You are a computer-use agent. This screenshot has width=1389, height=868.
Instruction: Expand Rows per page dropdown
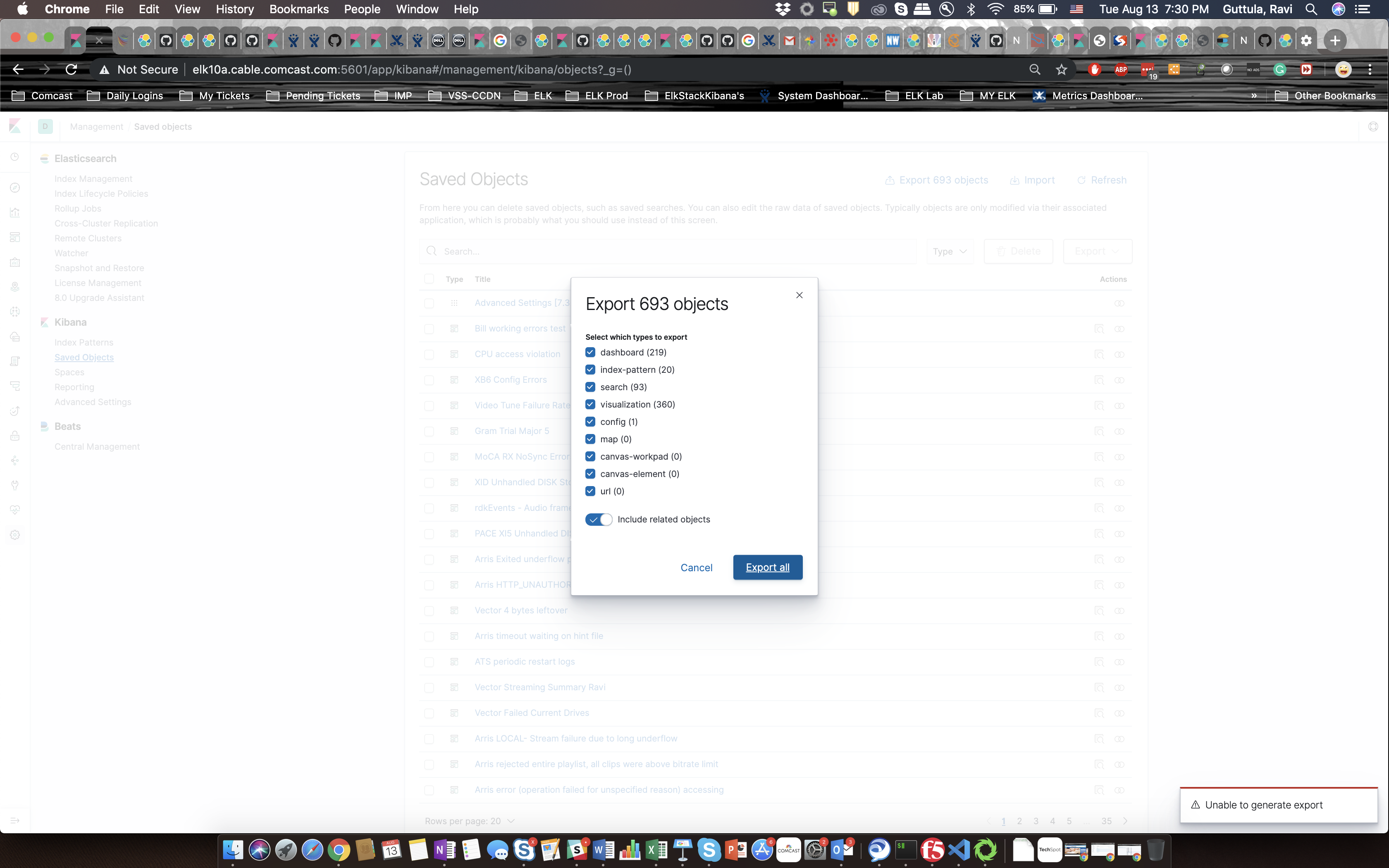coord(470,821)
